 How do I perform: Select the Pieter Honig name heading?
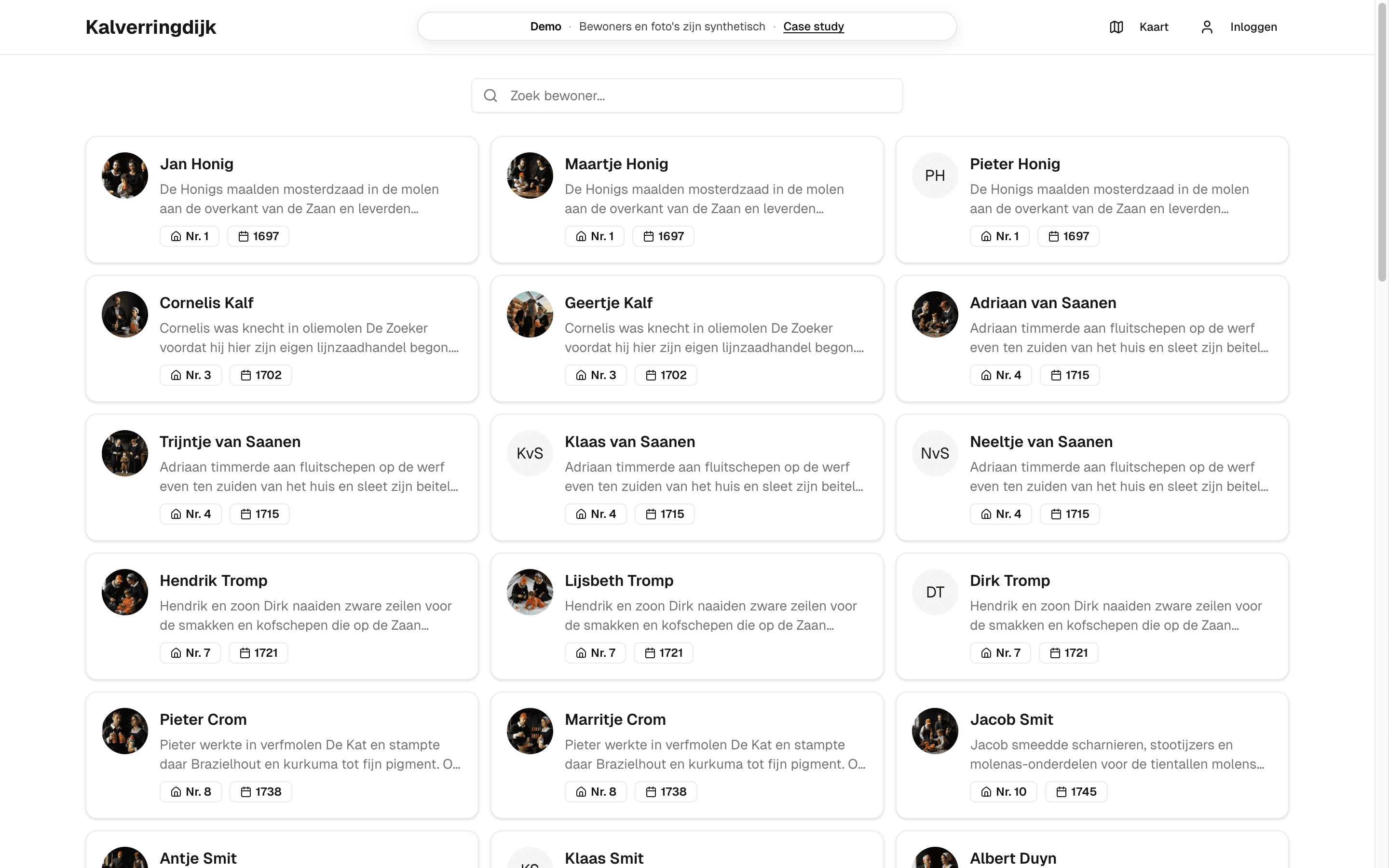pyautogui.click(x=1015, y=164)
